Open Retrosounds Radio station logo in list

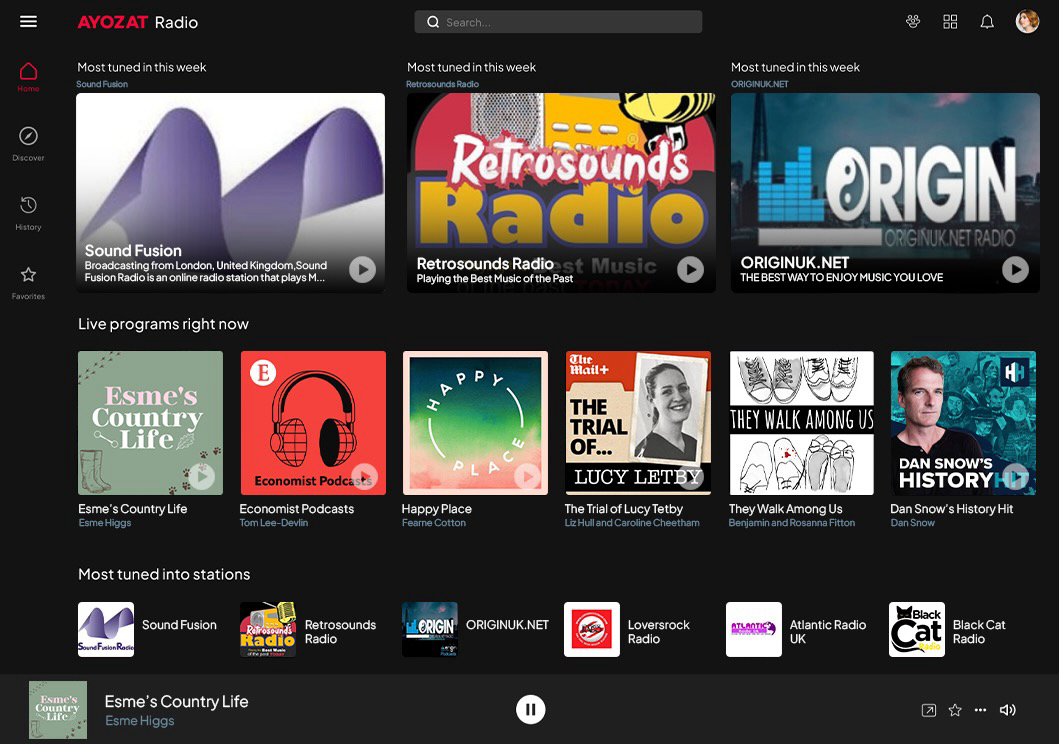click(x=268, y=629)
